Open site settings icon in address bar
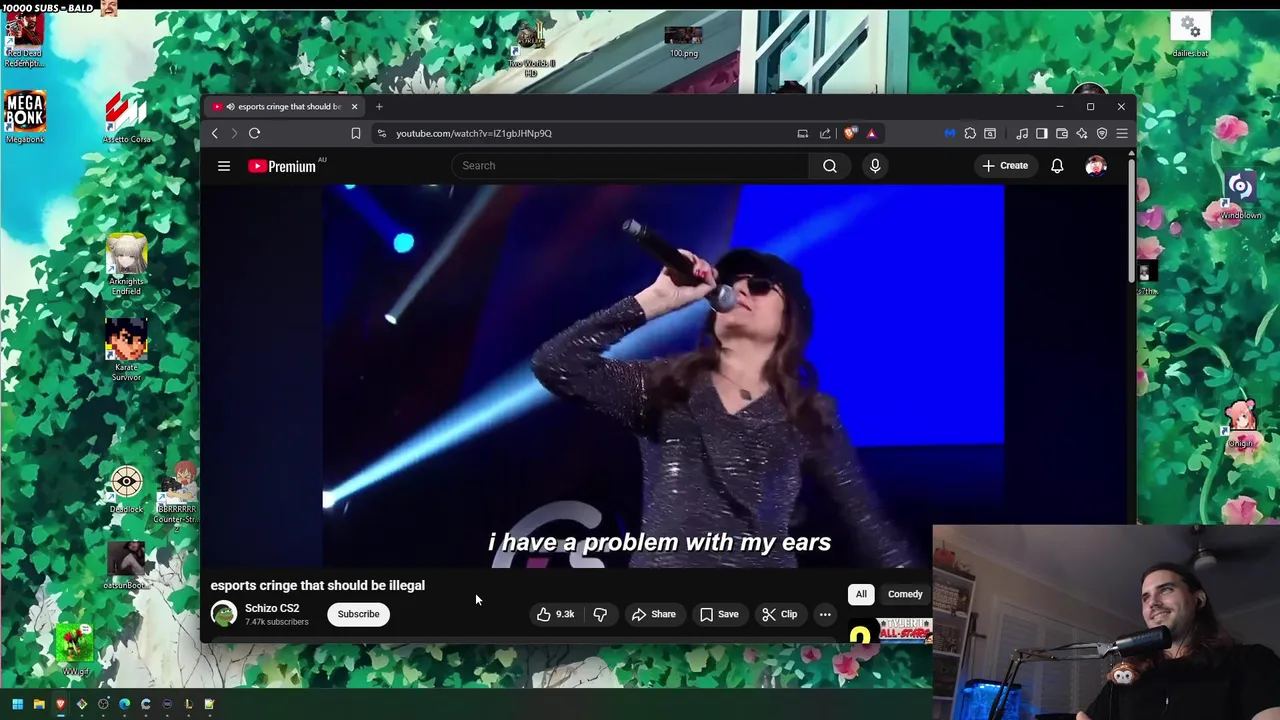Viewport: 1280px width, 720px height. 381,133
